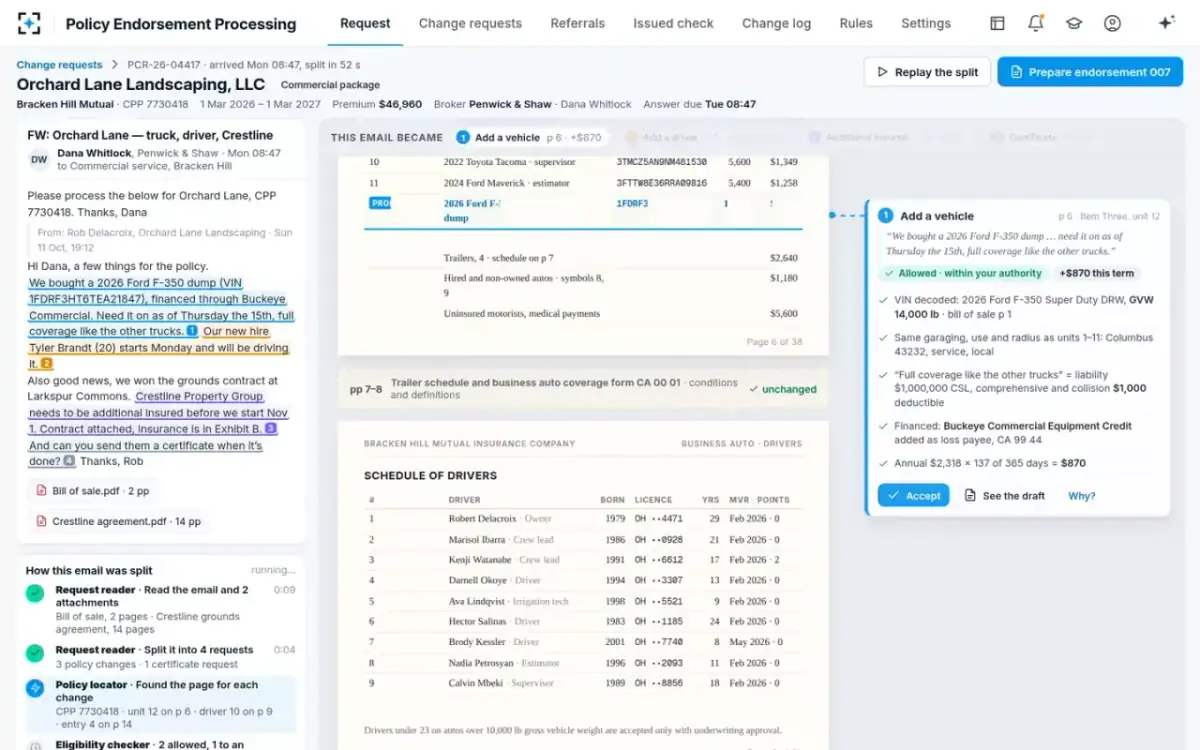This screenshot has height=750, width=1200.
Task: Click the 'pp 7–8' unchanged pages row
Action: click(x=583, y=389)
